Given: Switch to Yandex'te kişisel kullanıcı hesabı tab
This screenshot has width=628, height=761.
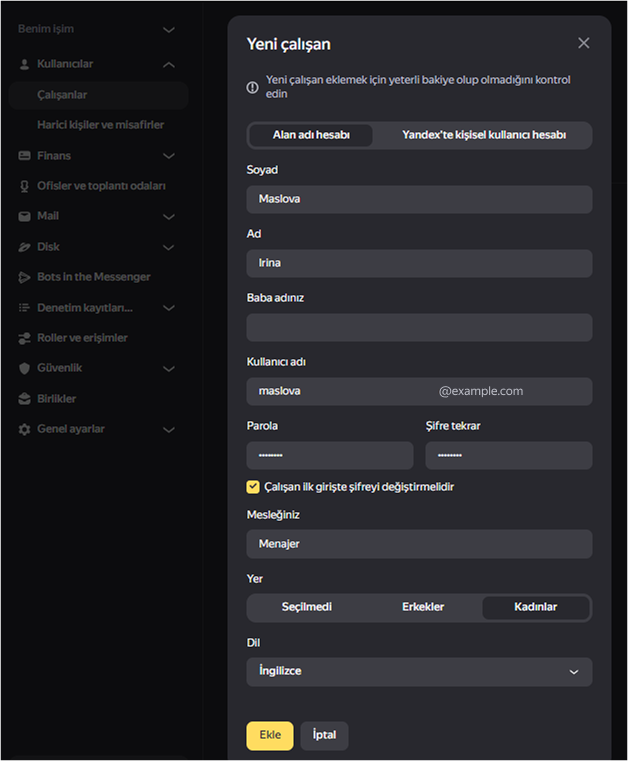Looking at the screenshot, I should (x=483, y=135).
